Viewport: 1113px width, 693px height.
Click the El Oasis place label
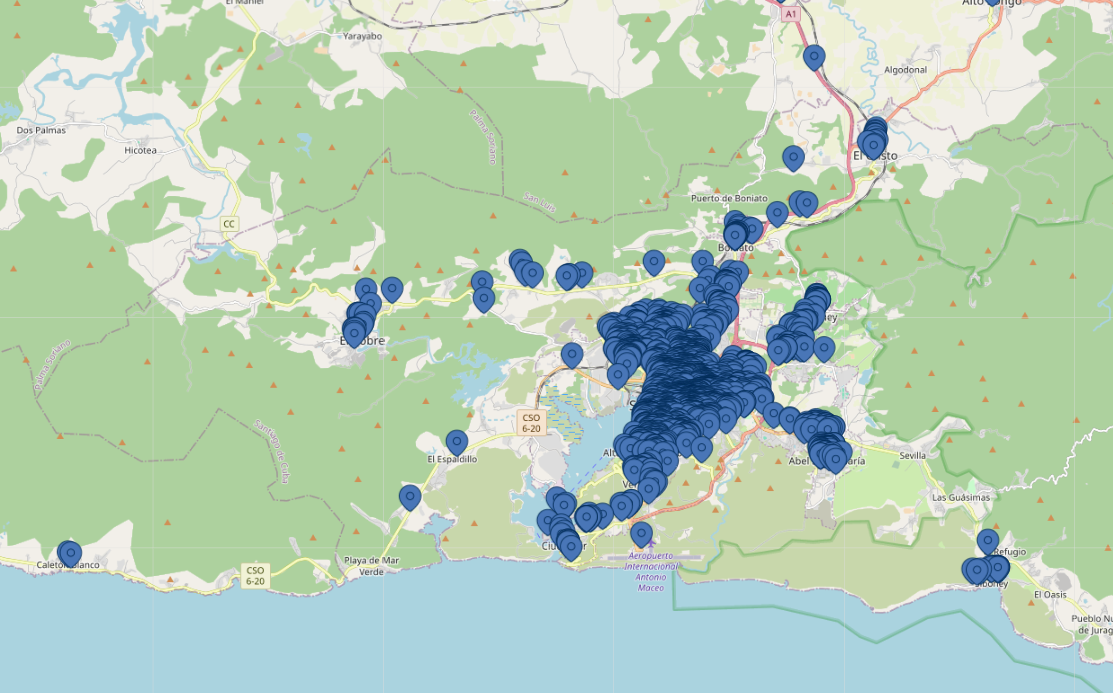click(1050, 594)
